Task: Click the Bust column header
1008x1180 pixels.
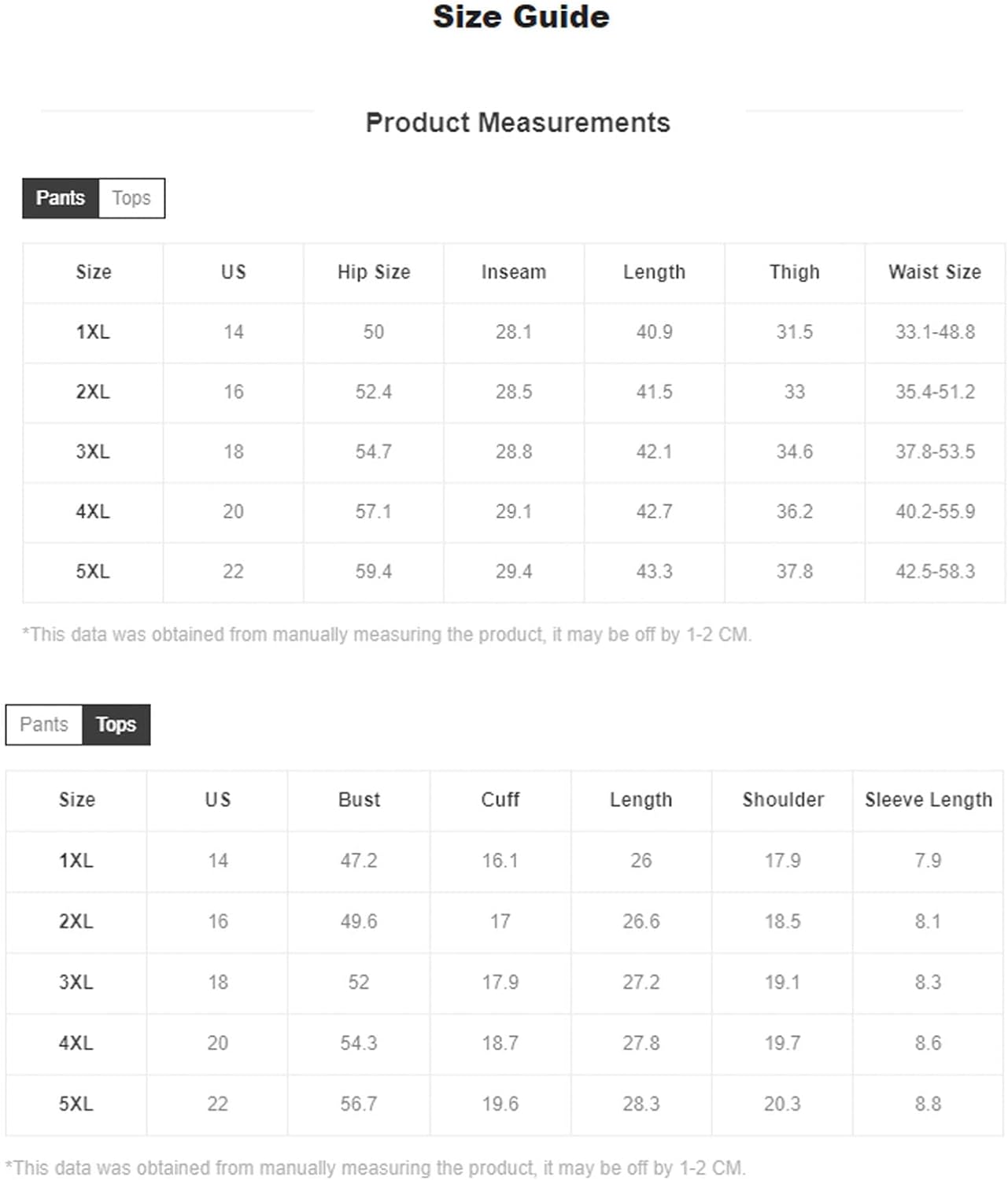Action: click(359, 800)
